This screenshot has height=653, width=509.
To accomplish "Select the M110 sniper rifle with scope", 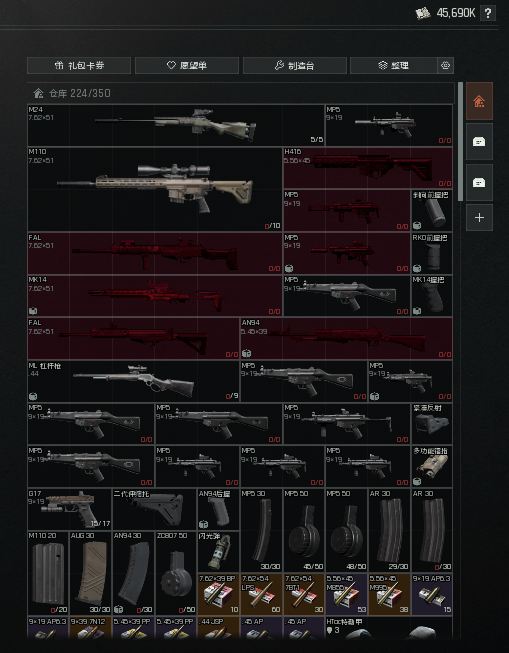I will pyautogui.click(x=155, y=189).
